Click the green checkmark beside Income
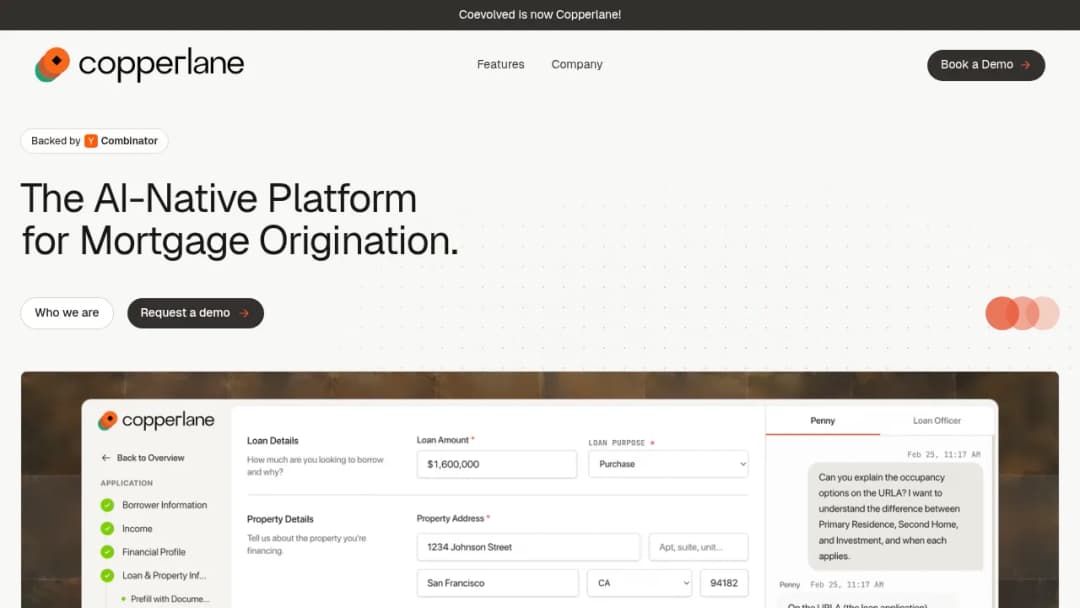This screenshot has width=1080, height=608. click(x=107, y=529)
